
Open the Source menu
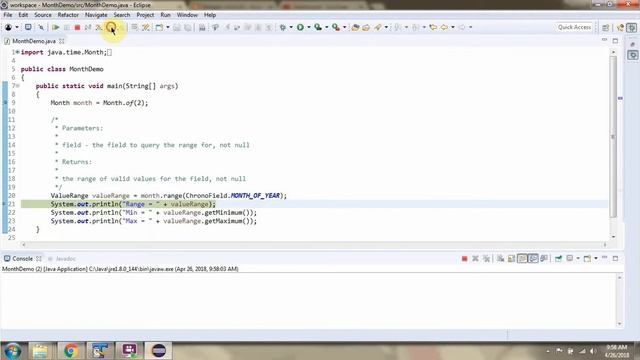(x=43, y=15)
